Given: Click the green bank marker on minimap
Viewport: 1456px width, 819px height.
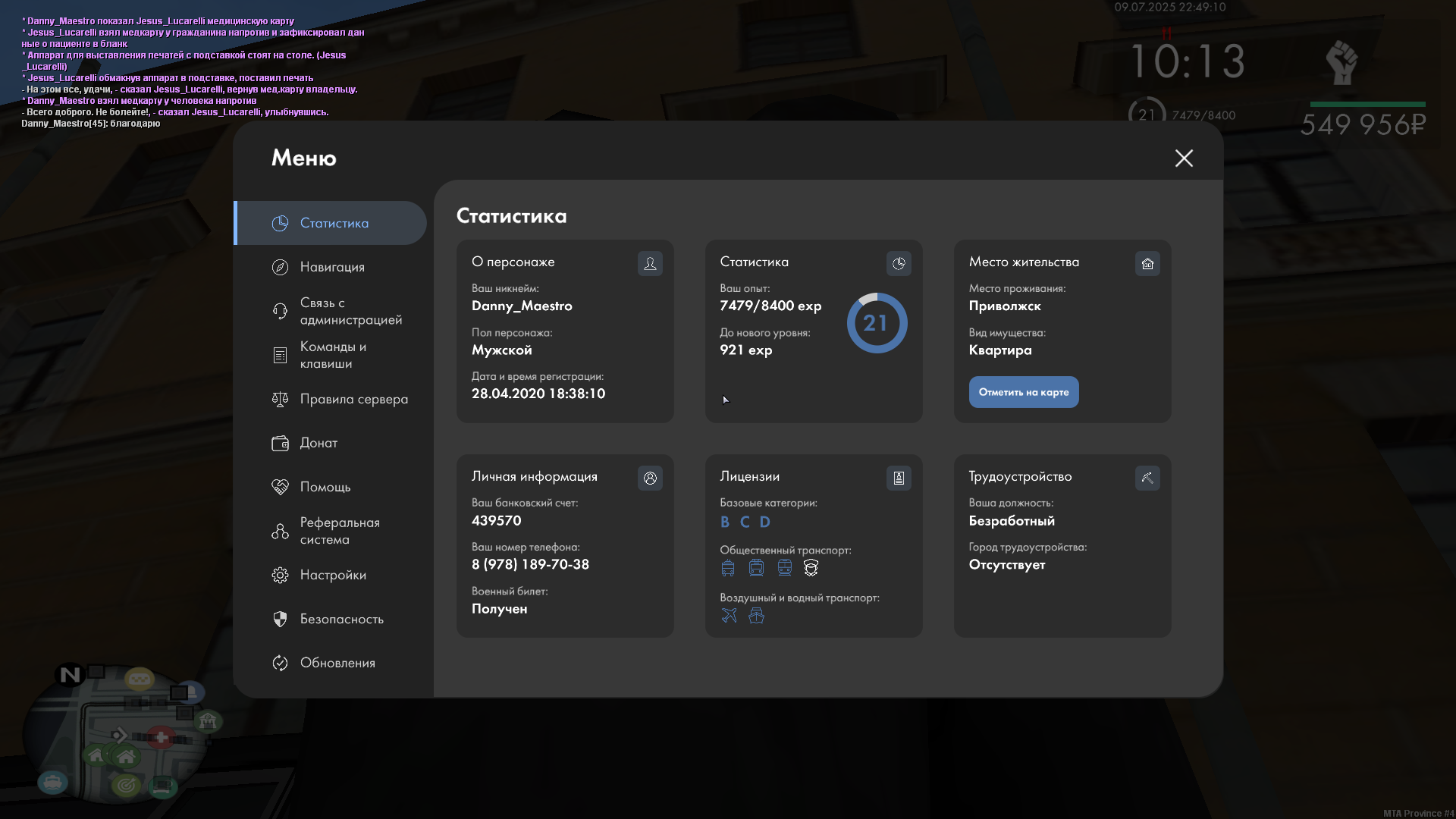Looking at the screenshot, I should pos(208,720).
